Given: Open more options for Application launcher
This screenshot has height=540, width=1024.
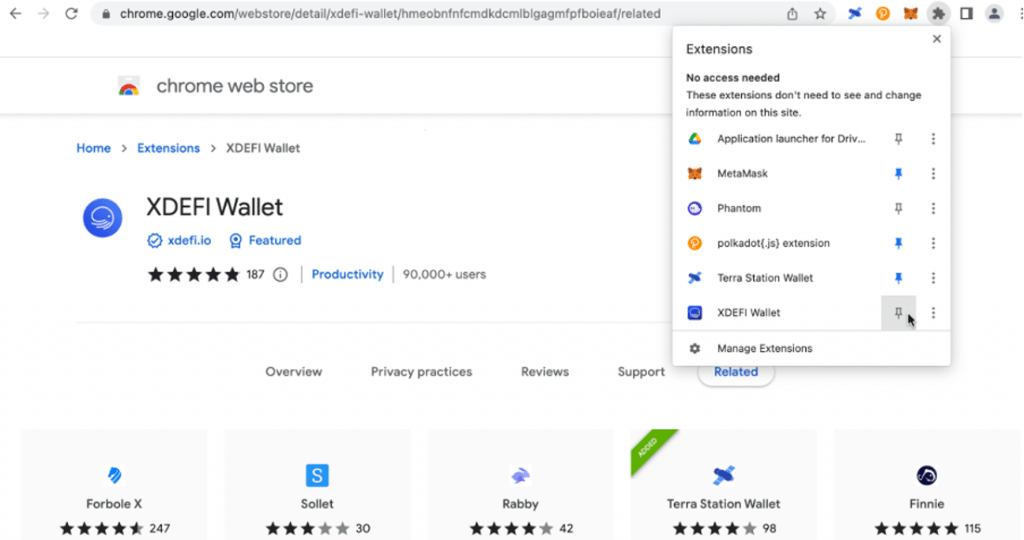Looking at the screenshot, I should pos(933,138).
